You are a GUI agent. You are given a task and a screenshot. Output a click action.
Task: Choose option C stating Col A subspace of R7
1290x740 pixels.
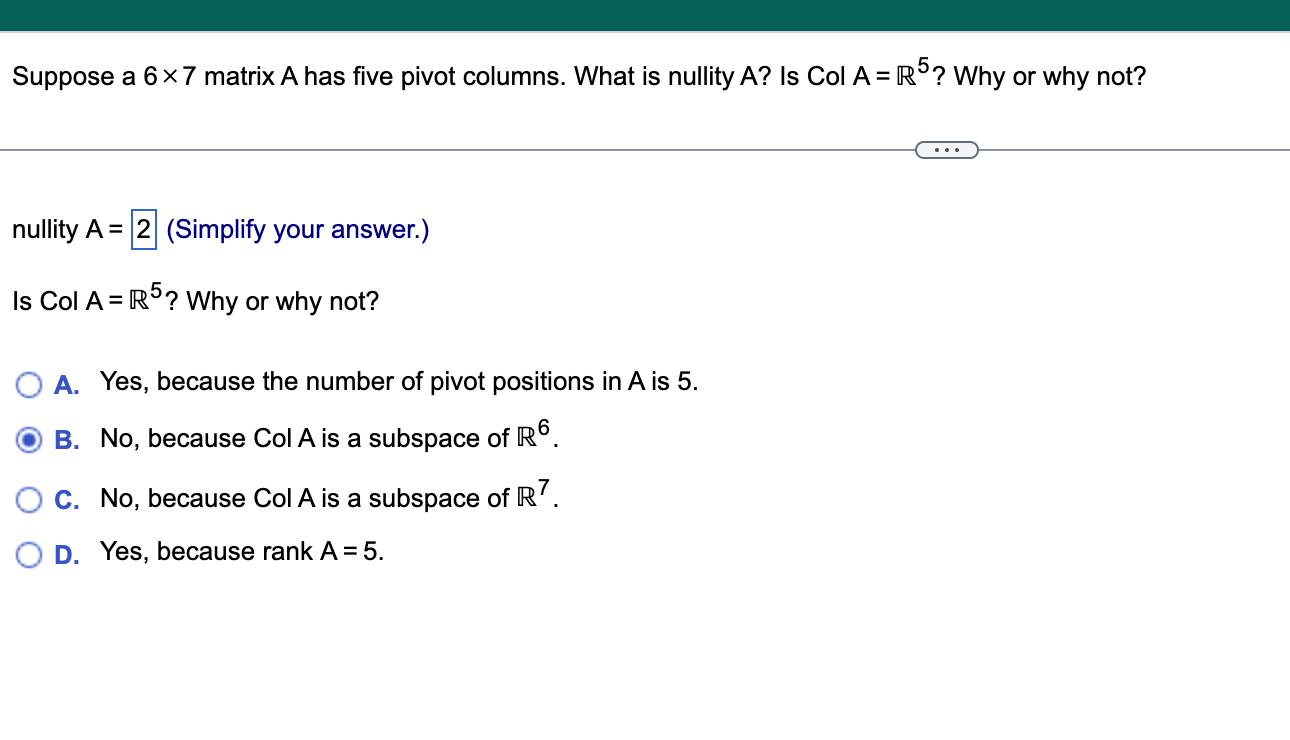(29, 498)
